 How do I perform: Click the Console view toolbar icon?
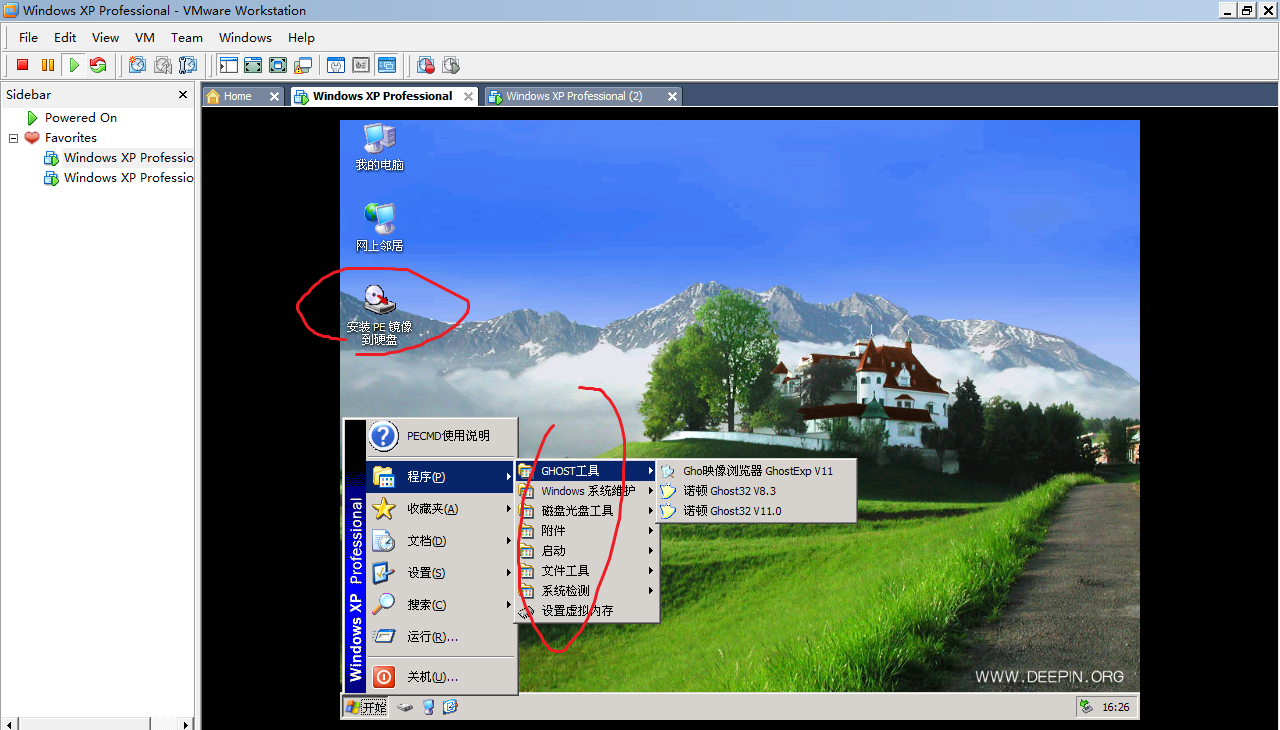tap(386, 65)
